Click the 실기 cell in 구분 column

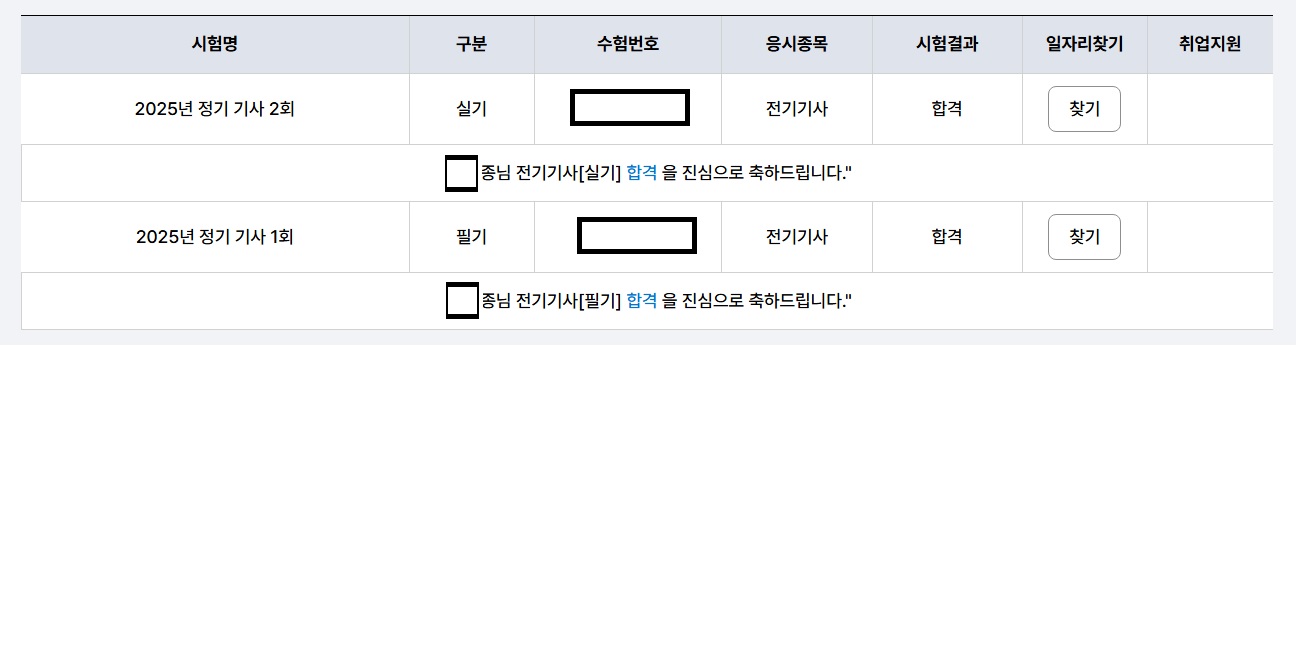(x=472, y=109)
